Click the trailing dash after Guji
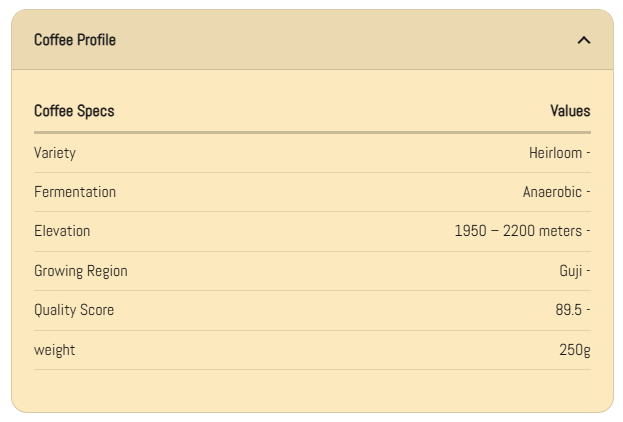The image size is (623, 422). click(x=588, y=271)
